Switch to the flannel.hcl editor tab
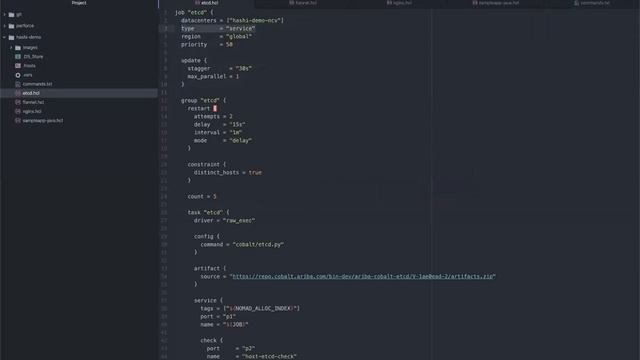Image resolution: width=640 pixels, height=360 pixels. 303,3
